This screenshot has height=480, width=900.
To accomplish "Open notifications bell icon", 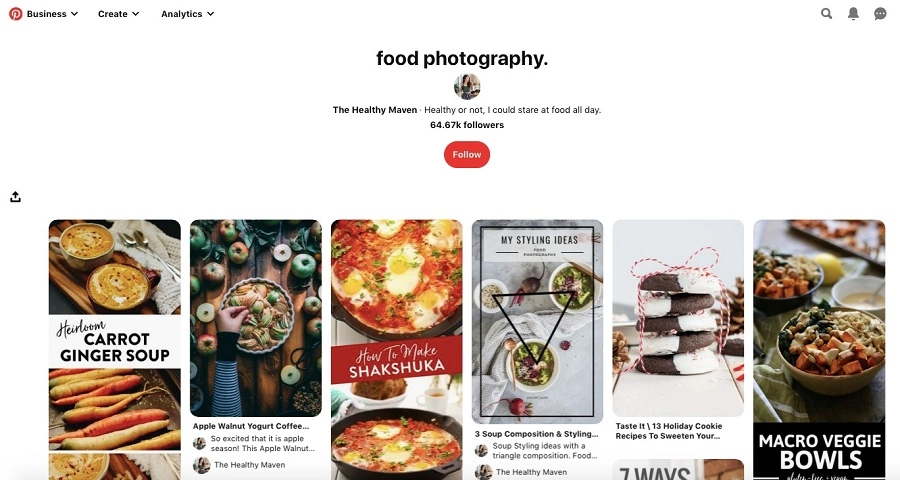I will (854, 14).
